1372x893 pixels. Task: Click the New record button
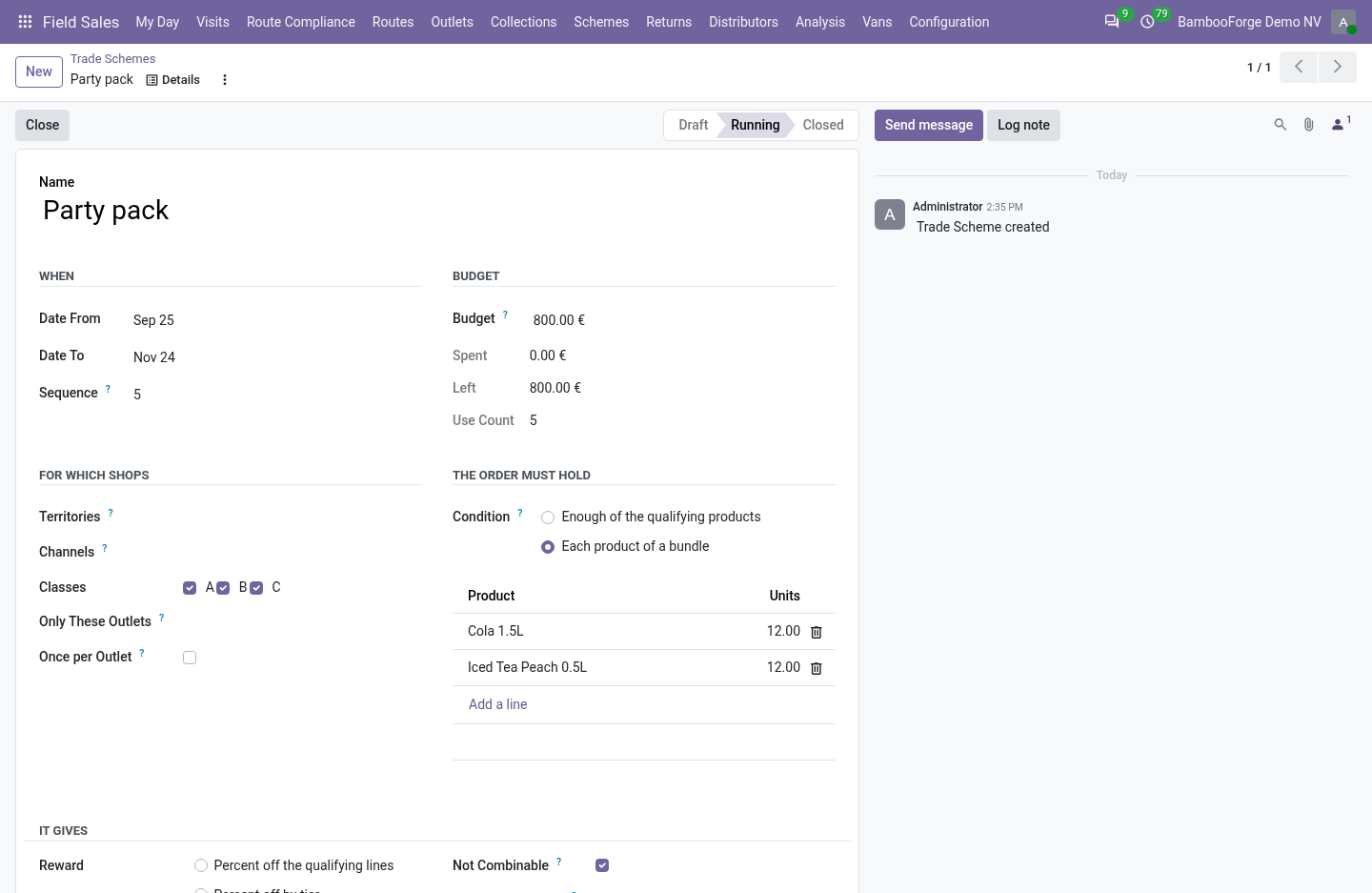point(39,71)
